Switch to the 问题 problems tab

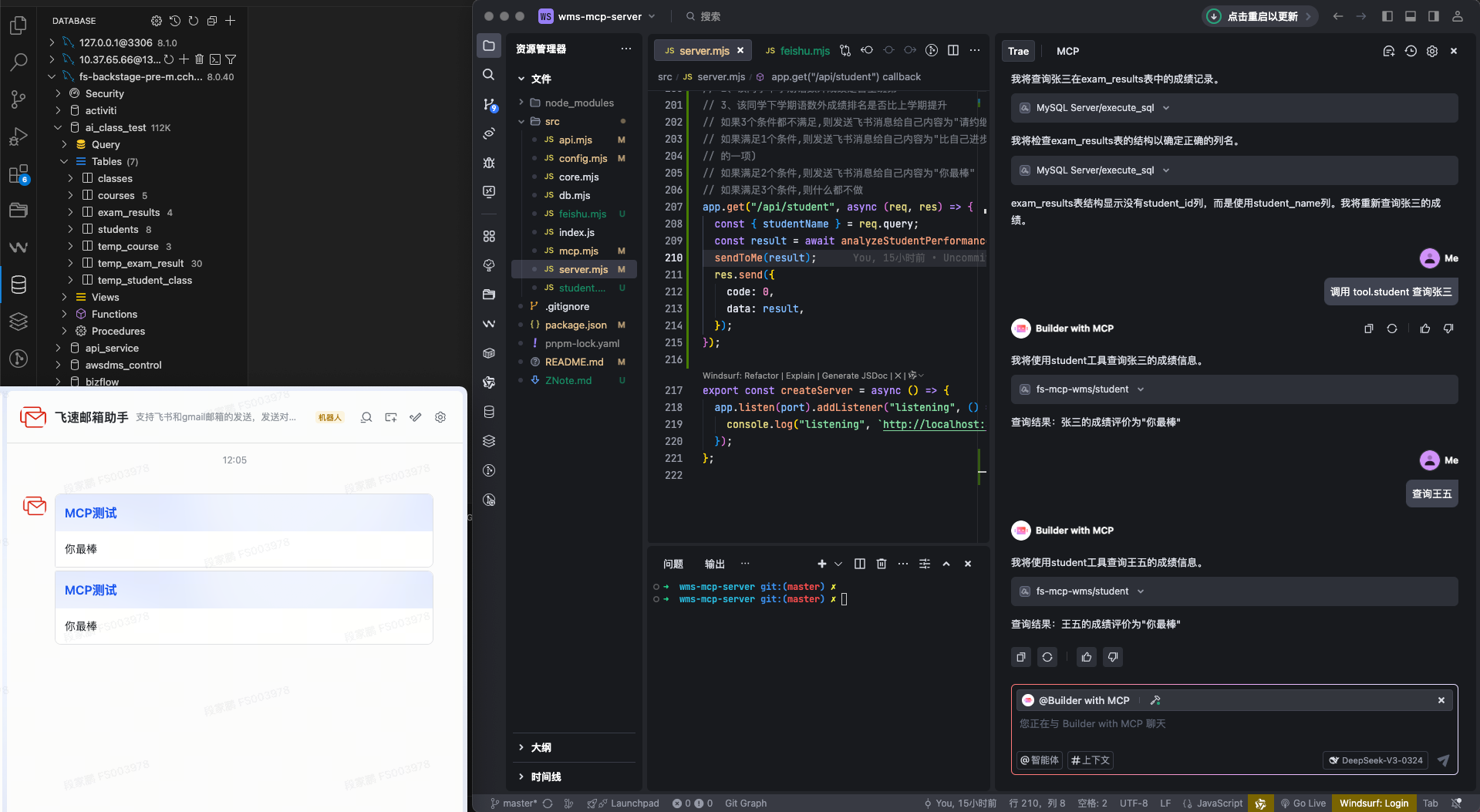[x=673, y=564]
